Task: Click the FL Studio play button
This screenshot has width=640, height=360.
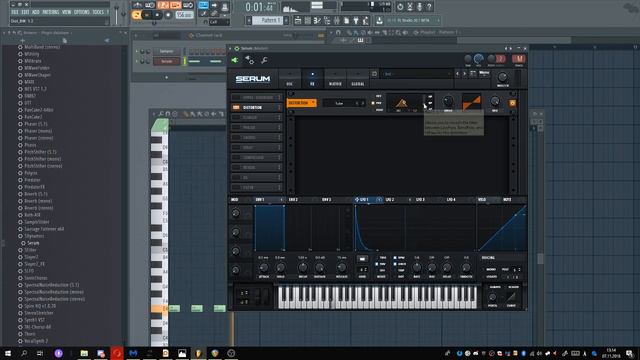Action: coord(147,16)
